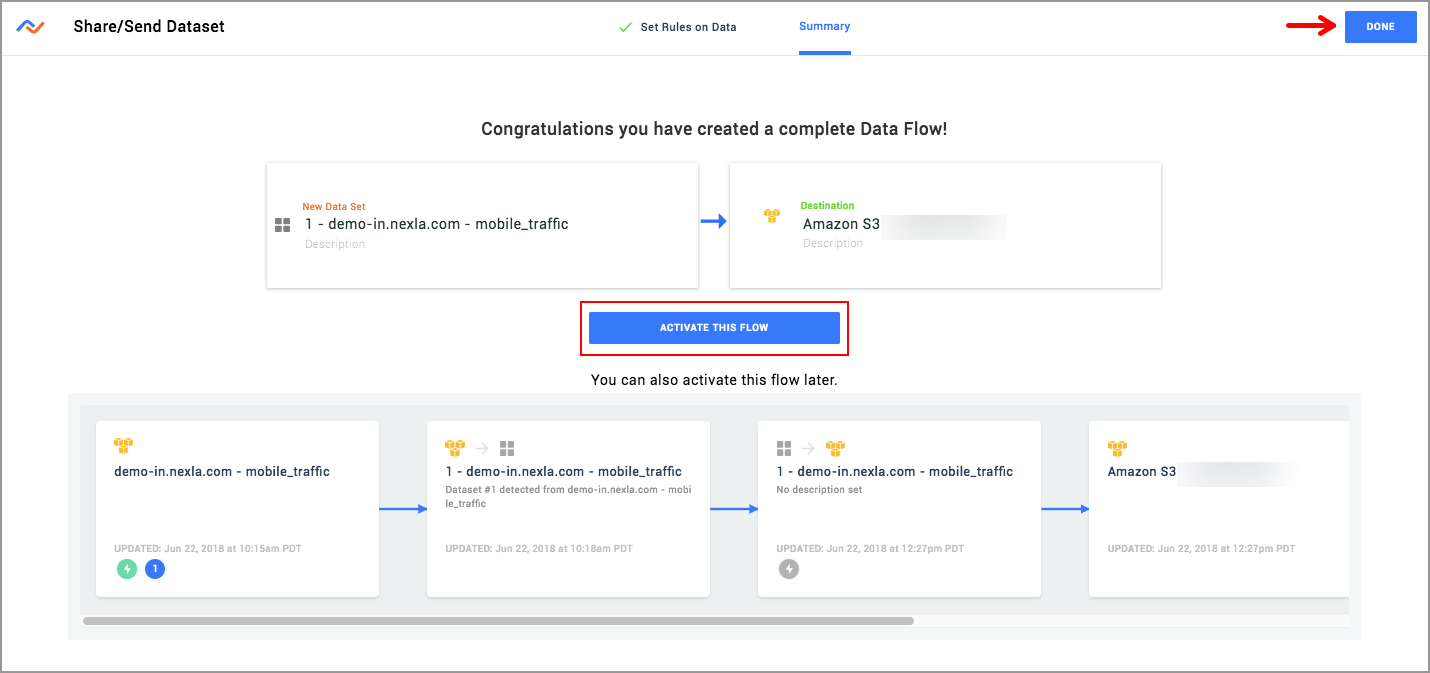This screenshot has width=1430, height=673.
Task: Click green lightning status icon on source card
Action: (x=127, y=569)
